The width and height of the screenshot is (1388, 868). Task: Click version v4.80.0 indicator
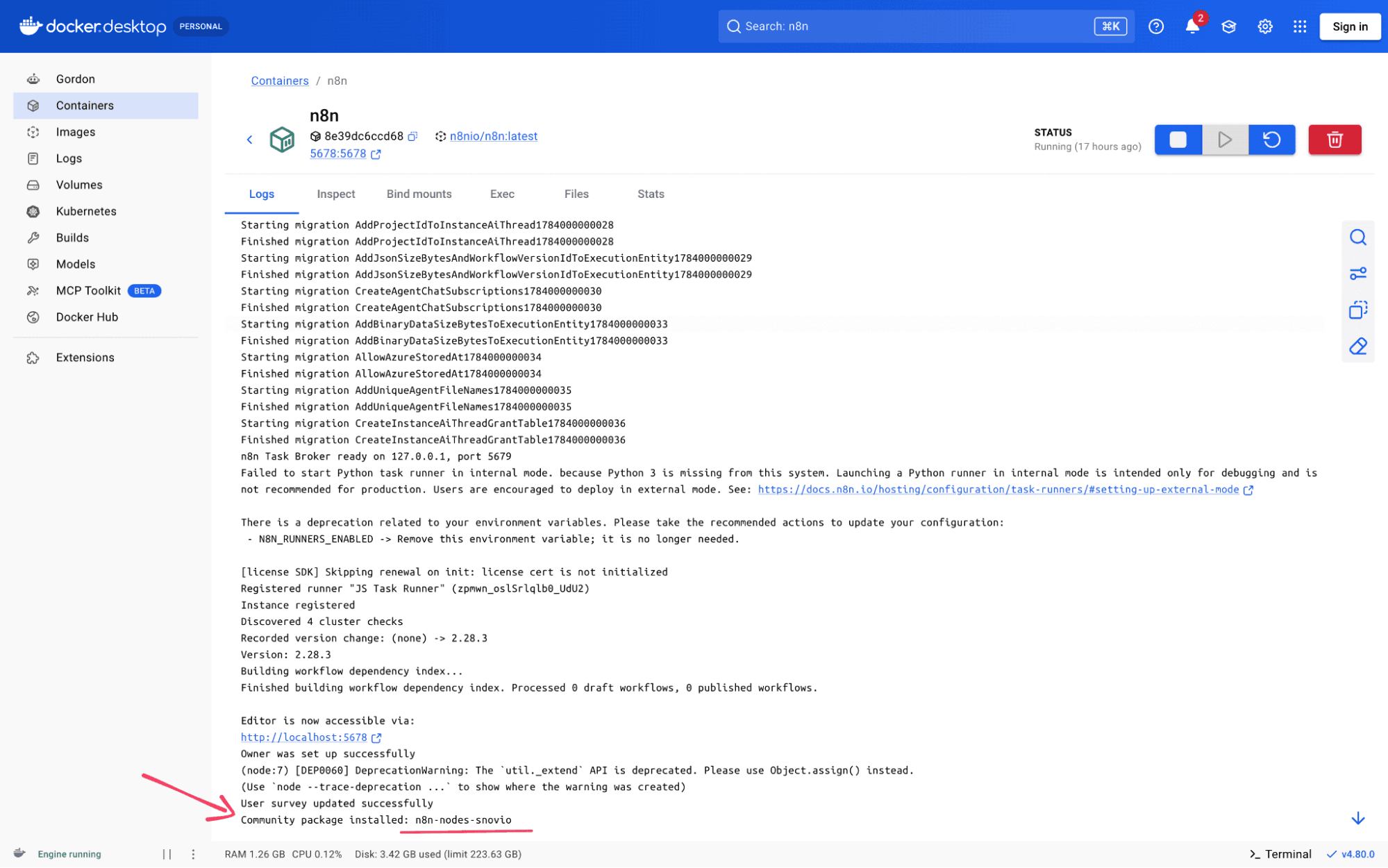(1351, 854)
